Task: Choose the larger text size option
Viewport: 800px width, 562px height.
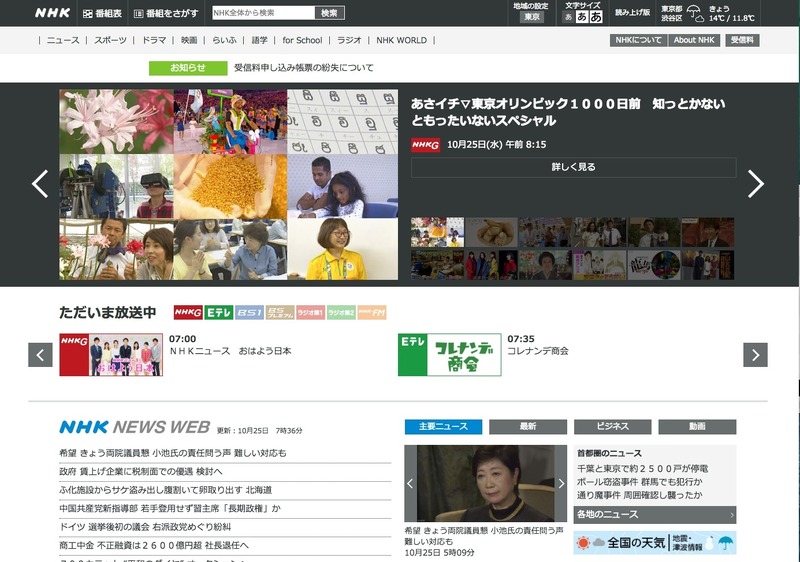Action: pos(595,17)
